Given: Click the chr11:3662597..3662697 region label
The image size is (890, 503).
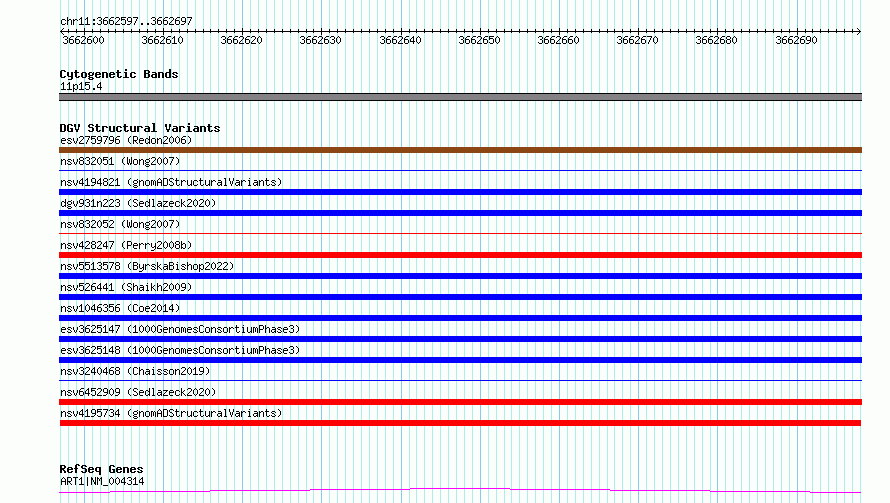Looking at the screenshot, I should coord(126,21).
